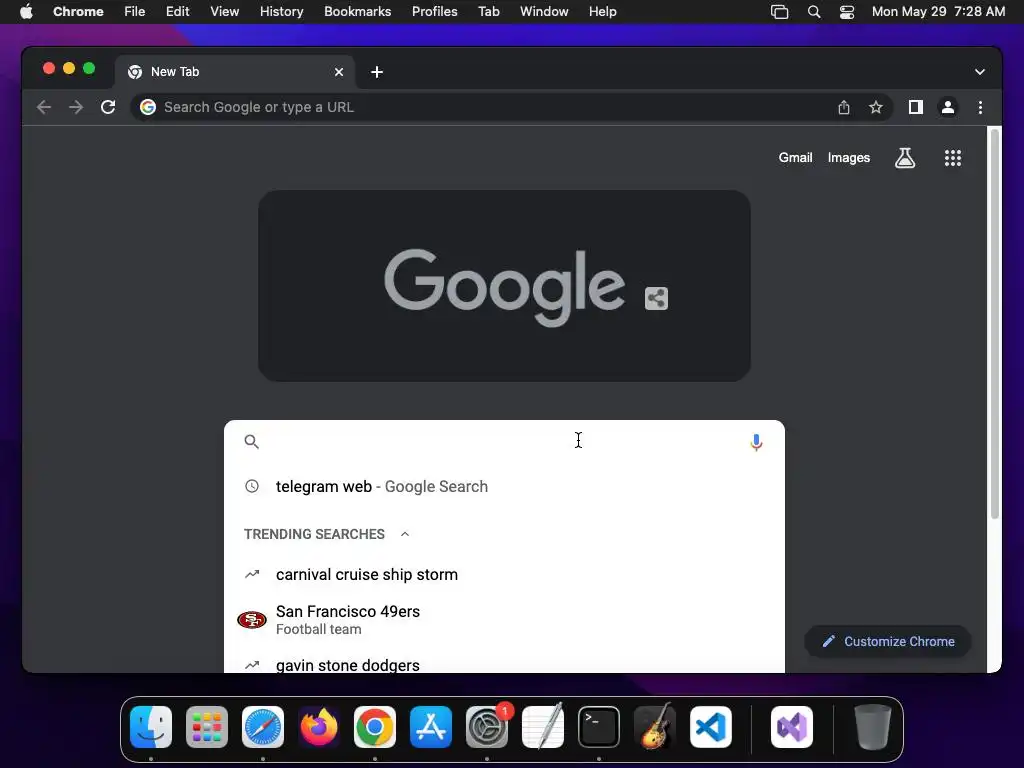This screenshot has height=768, width=1024.
Task: Go back with the back arrow
Action: [x=44, y=107]
